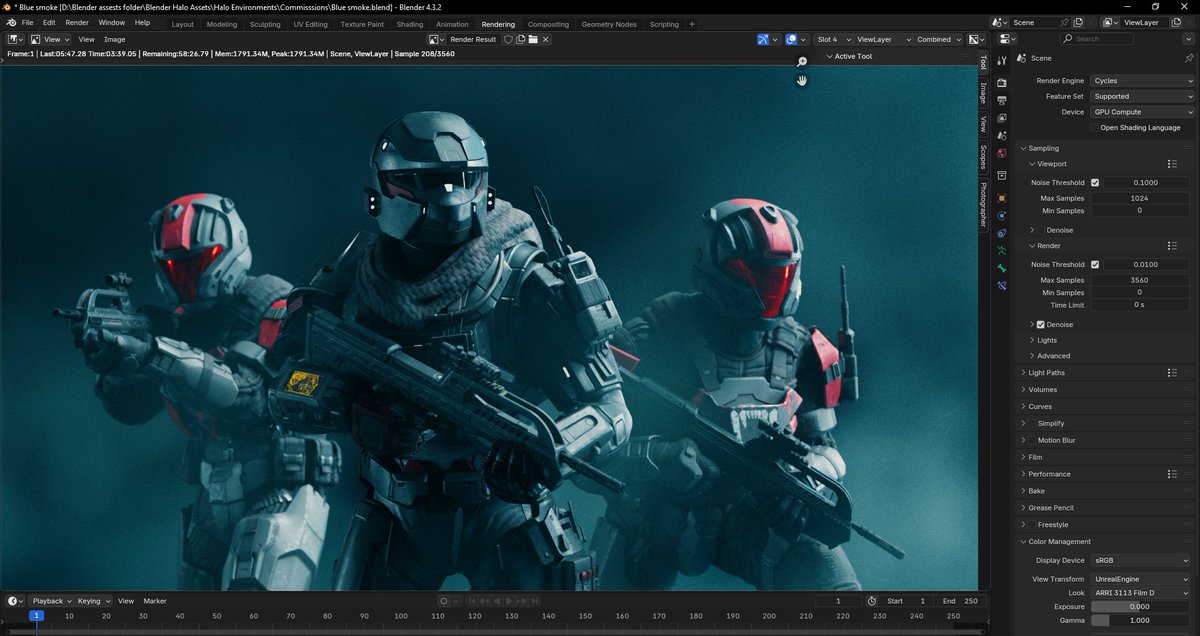Click the zoom magnifier icon in the image viewer

[x=802, y=62]
